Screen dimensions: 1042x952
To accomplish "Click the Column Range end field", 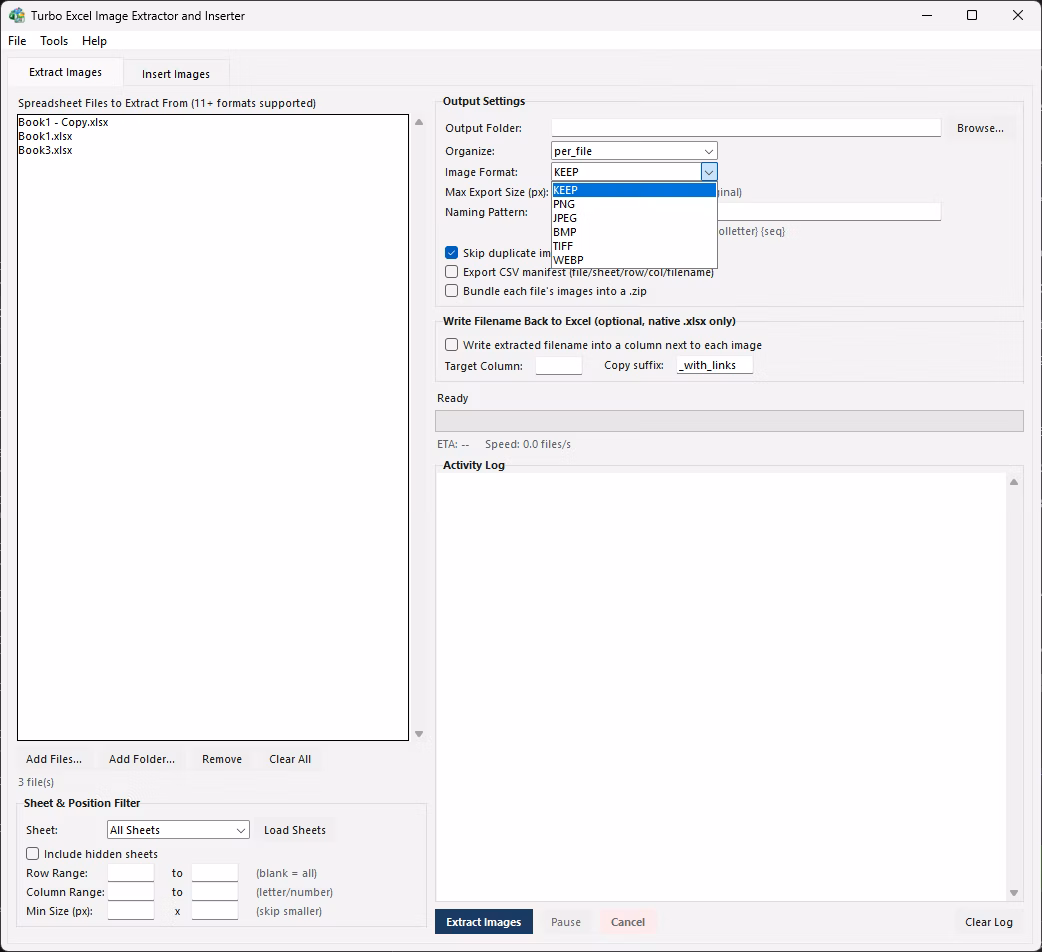I will [215, 892].
